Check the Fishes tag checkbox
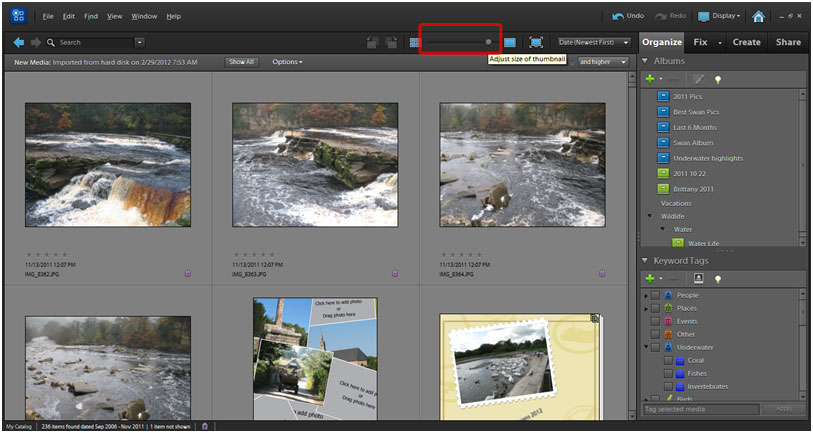813x433 pixels. pyautogui.click(x=668, y=373)
